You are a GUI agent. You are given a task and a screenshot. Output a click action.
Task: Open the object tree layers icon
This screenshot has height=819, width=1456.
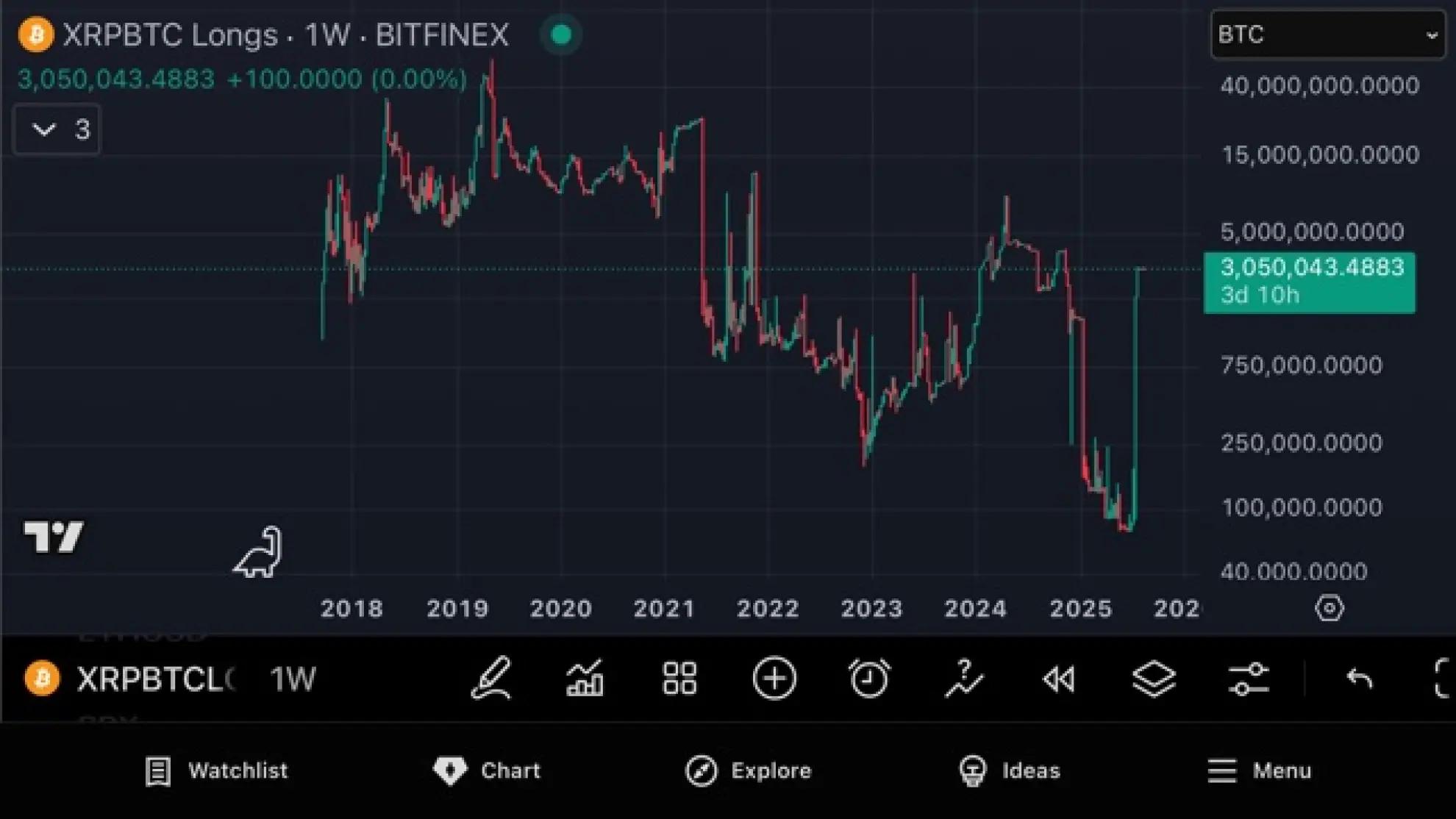1154,678
